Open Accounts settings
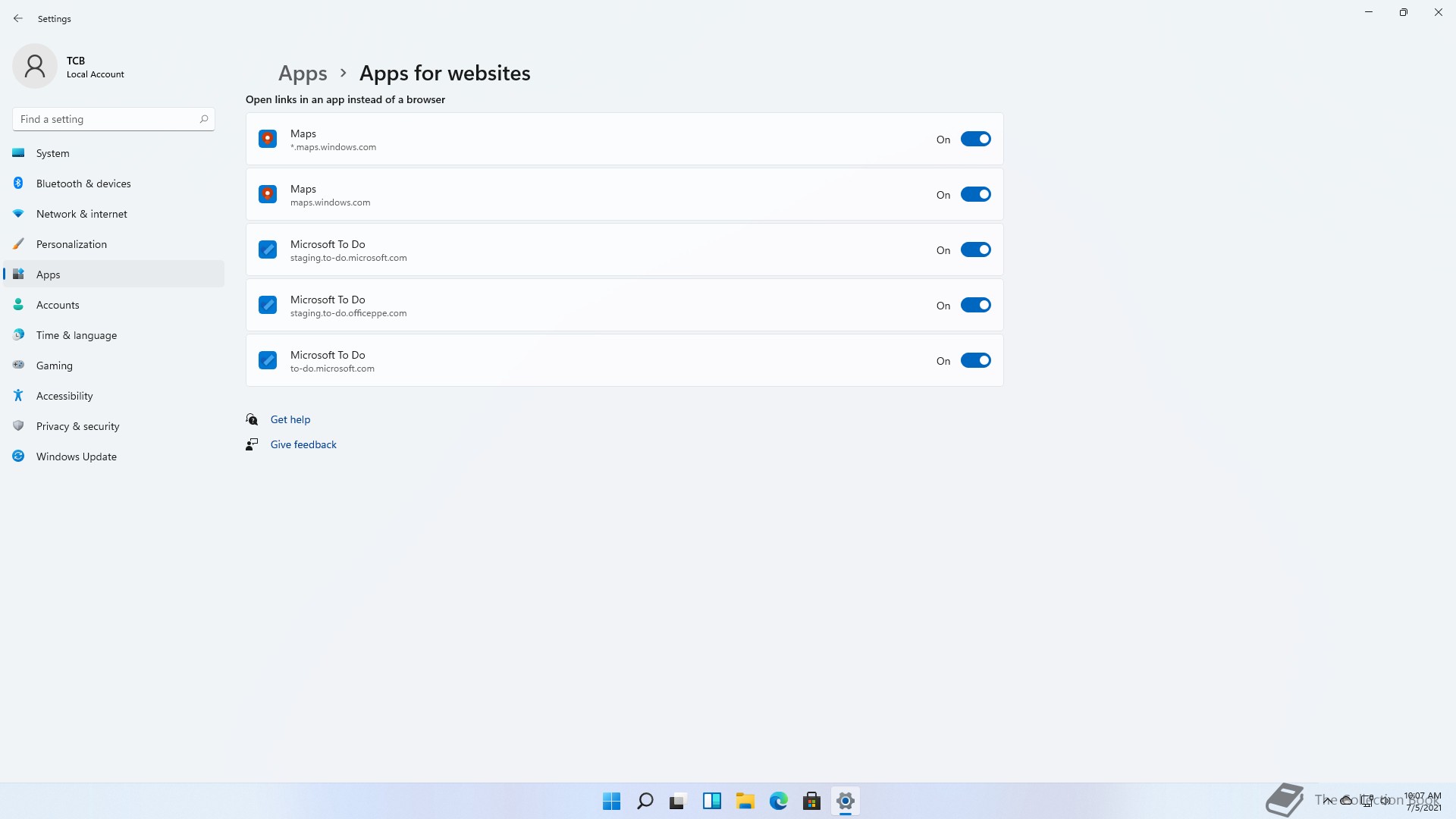The image size is (1456, 819). (114, 305)
